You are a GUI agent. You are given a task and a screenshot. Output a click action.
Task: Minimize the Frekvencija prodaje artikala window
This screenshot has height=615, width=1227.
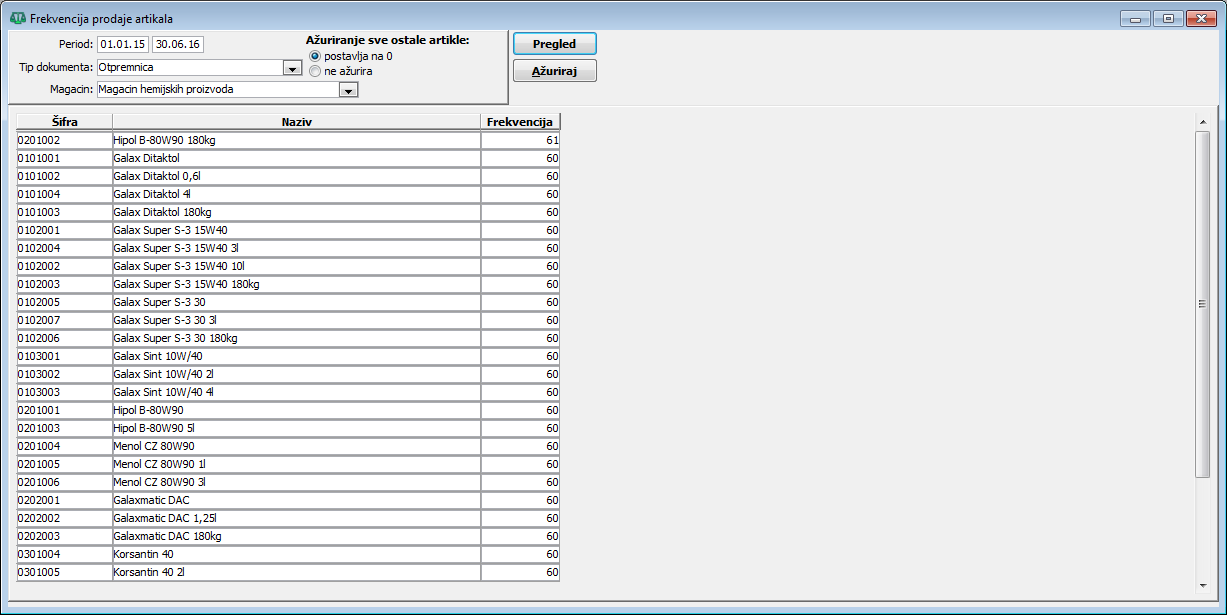click(1135, 18)
